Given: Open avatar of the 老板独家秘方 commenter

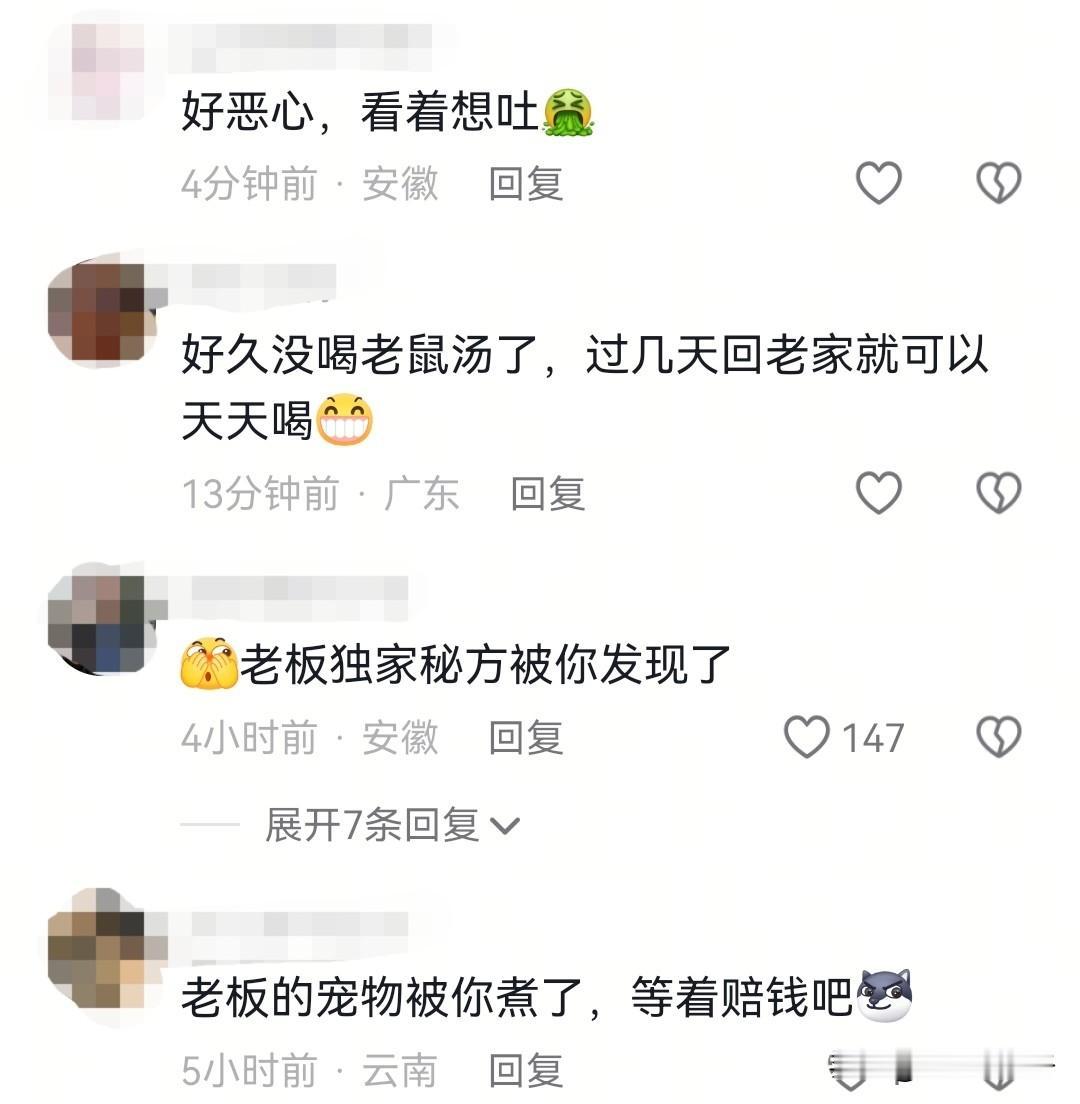Looking at the screenshot, I should [x=103, y=622].
